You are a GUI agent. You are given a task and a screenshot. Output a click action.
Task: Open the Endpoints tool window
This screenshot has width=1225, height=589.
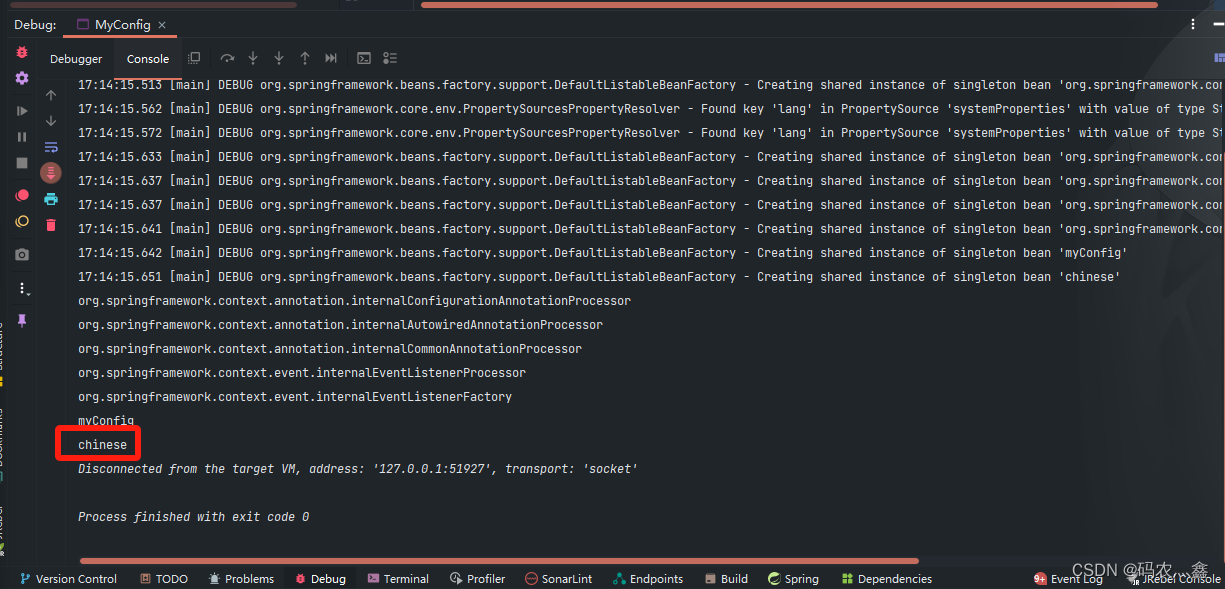coord(648,579)
